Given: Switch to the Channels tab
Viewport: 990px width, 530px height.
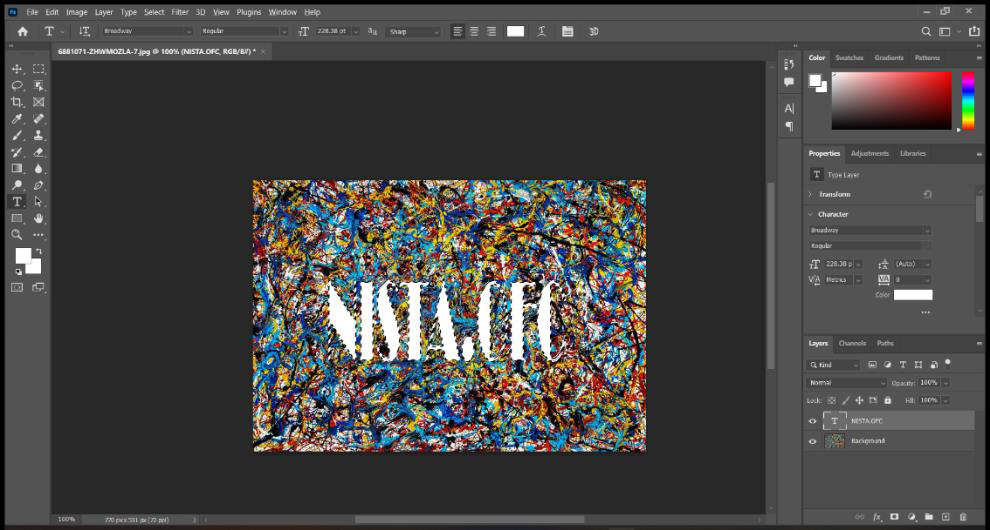Looking at the screenshot, I should (852, 343).
